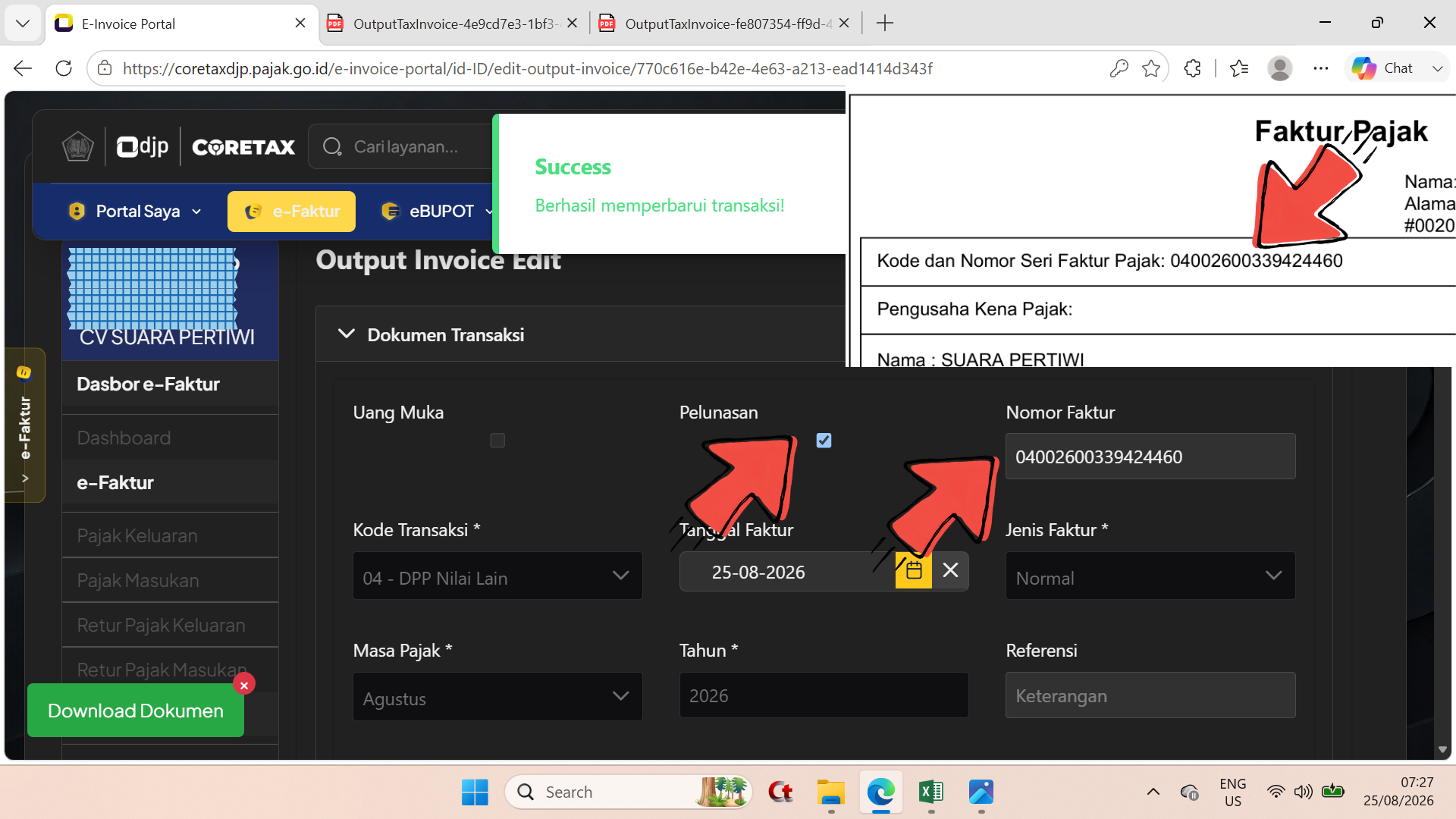Click the Nomor Faktur field

pos(1150,457)
